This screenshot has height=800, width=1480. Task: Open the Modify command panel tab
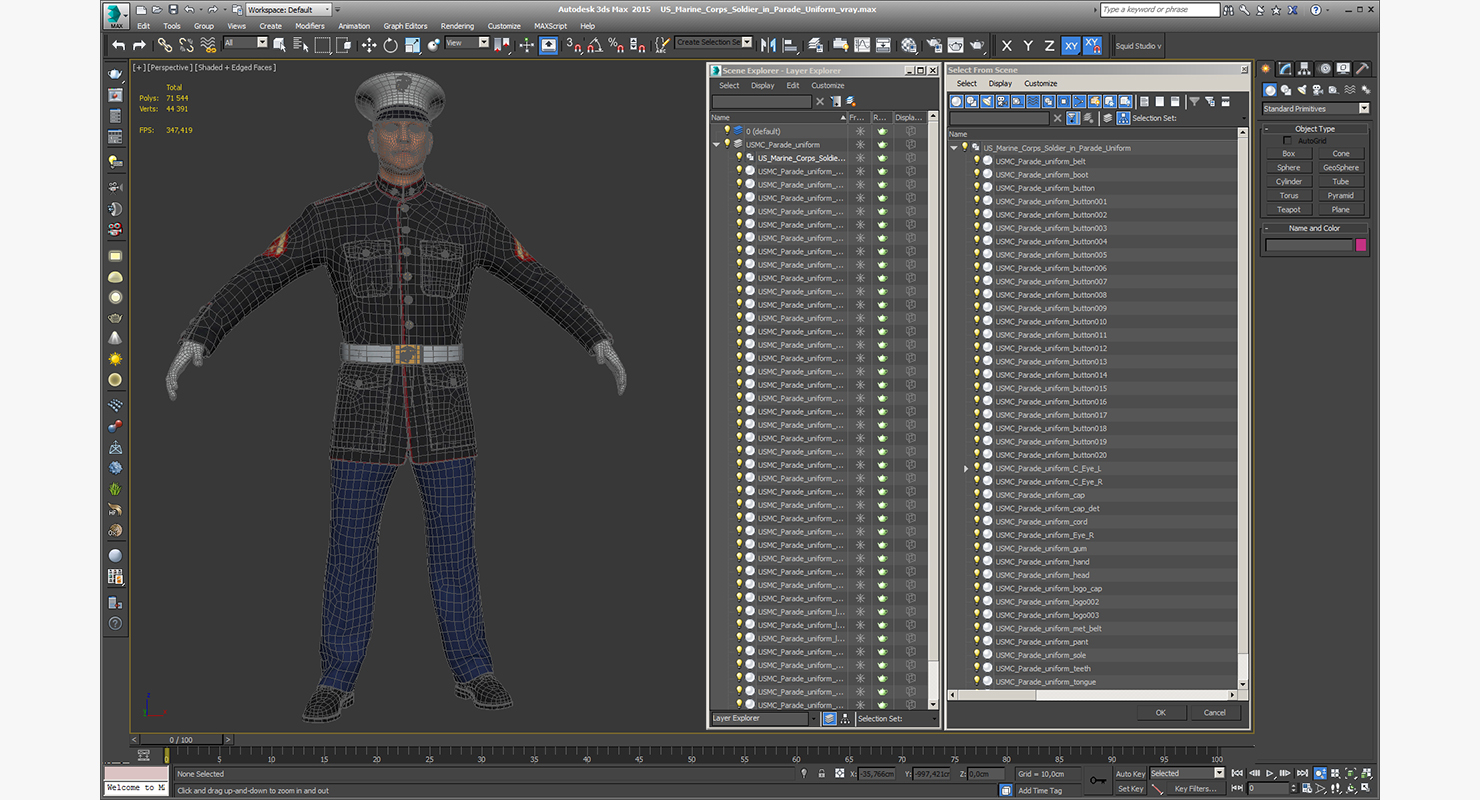tap(1285, 69)
